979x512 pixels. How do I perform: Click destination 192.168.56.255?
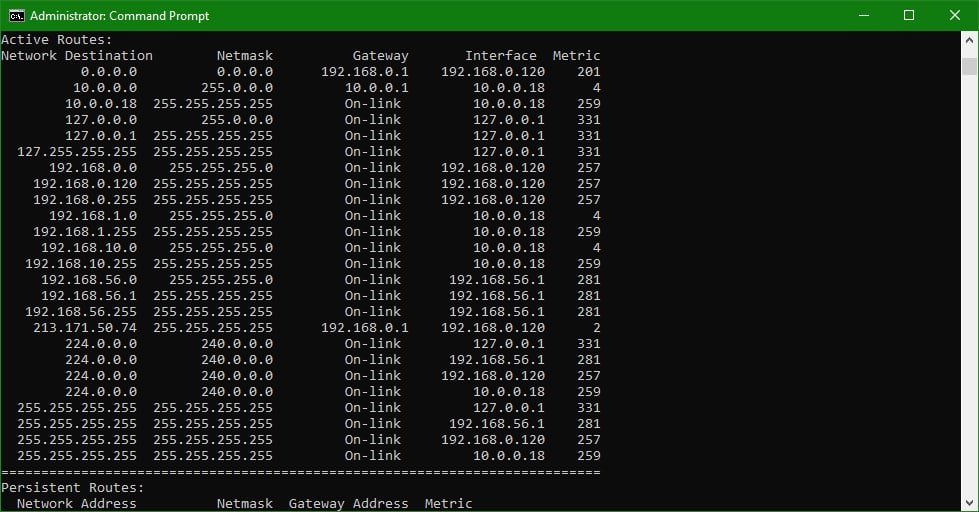click(x=81, y=312)
